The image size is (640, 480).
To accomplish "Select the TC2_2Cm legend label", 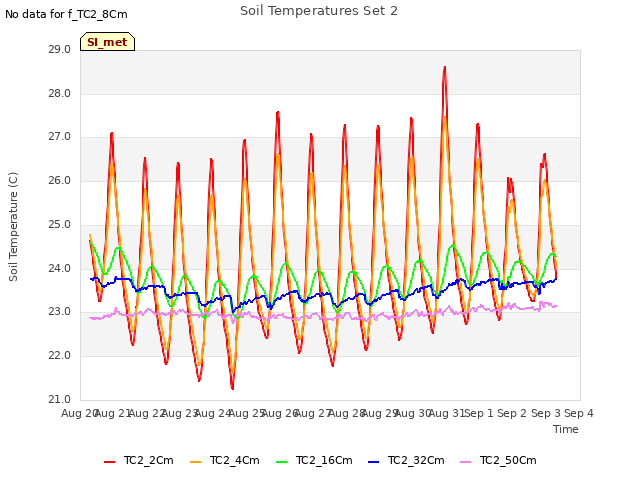I will 149,460.
